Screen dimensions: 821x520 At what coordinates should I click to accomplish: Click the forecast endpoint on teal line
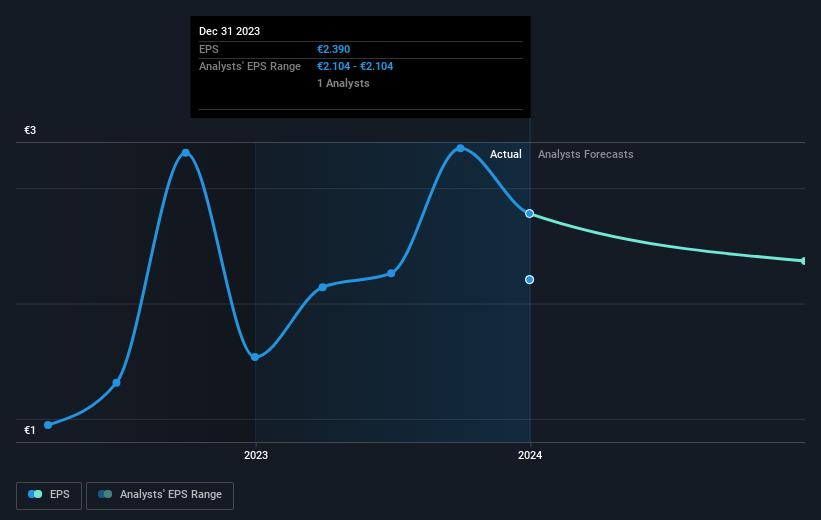point(804,261)
